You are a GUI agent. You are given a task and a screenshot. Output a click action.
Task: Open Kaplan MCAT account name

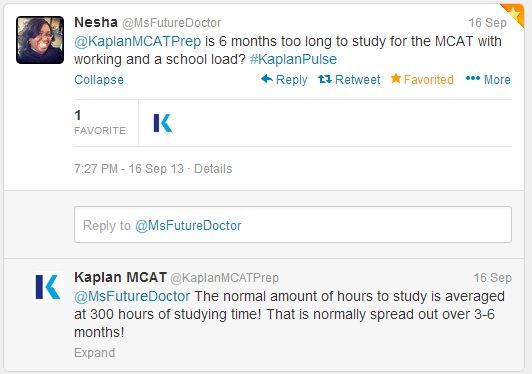120,277
